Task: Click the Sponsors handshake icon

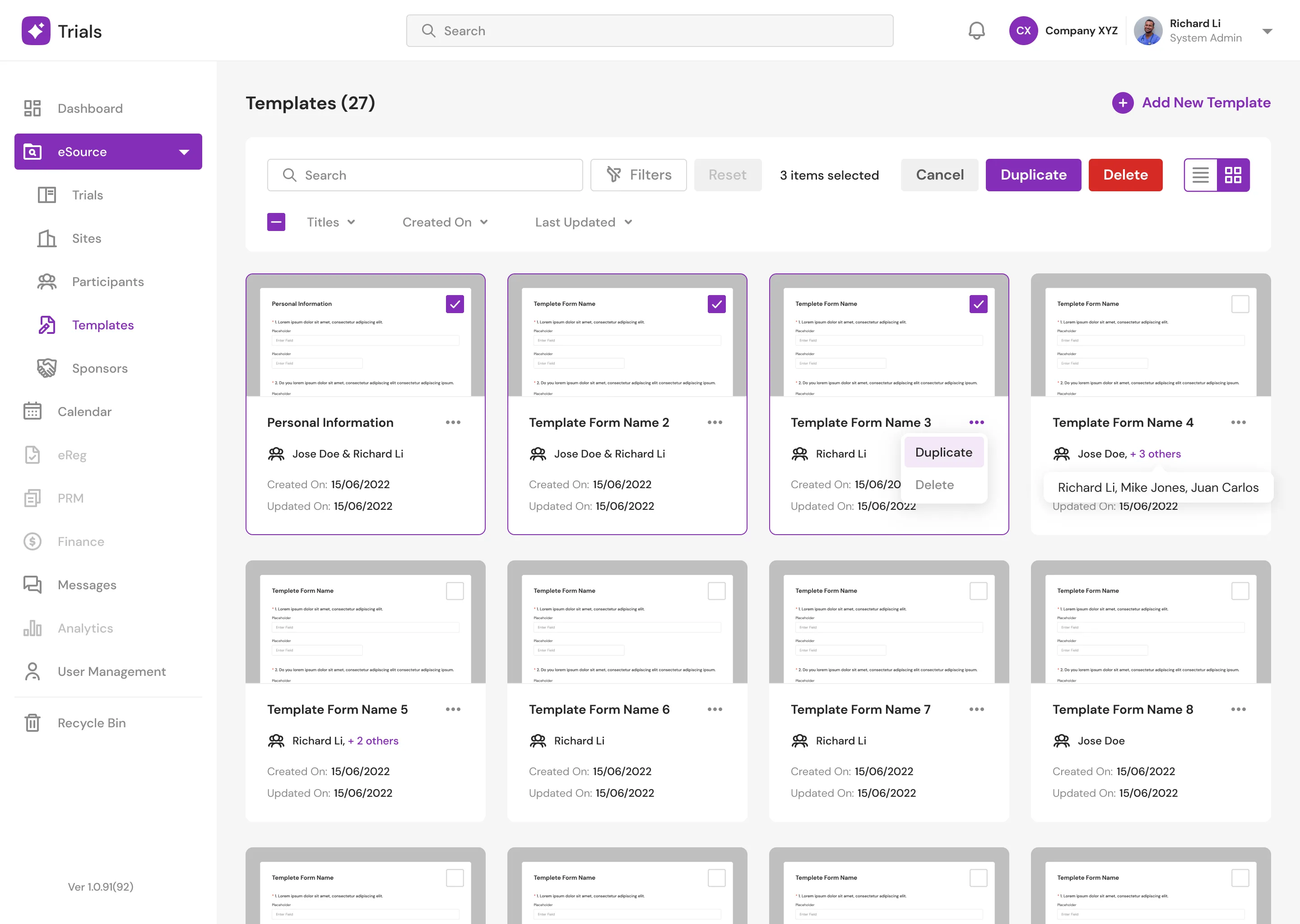Action: tap(46, 368)
